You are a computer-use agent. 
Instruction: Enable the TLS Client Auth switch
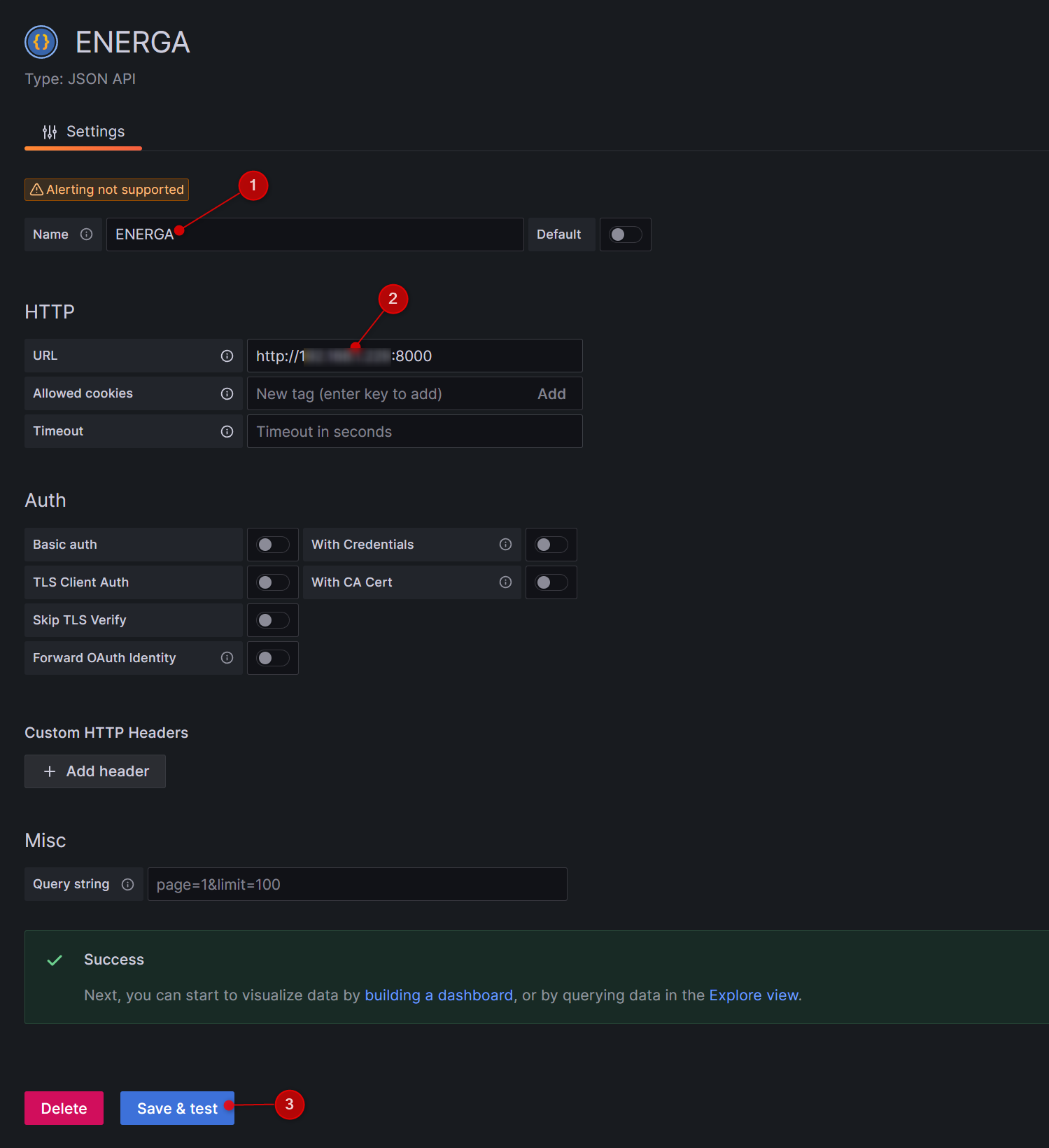272,582
